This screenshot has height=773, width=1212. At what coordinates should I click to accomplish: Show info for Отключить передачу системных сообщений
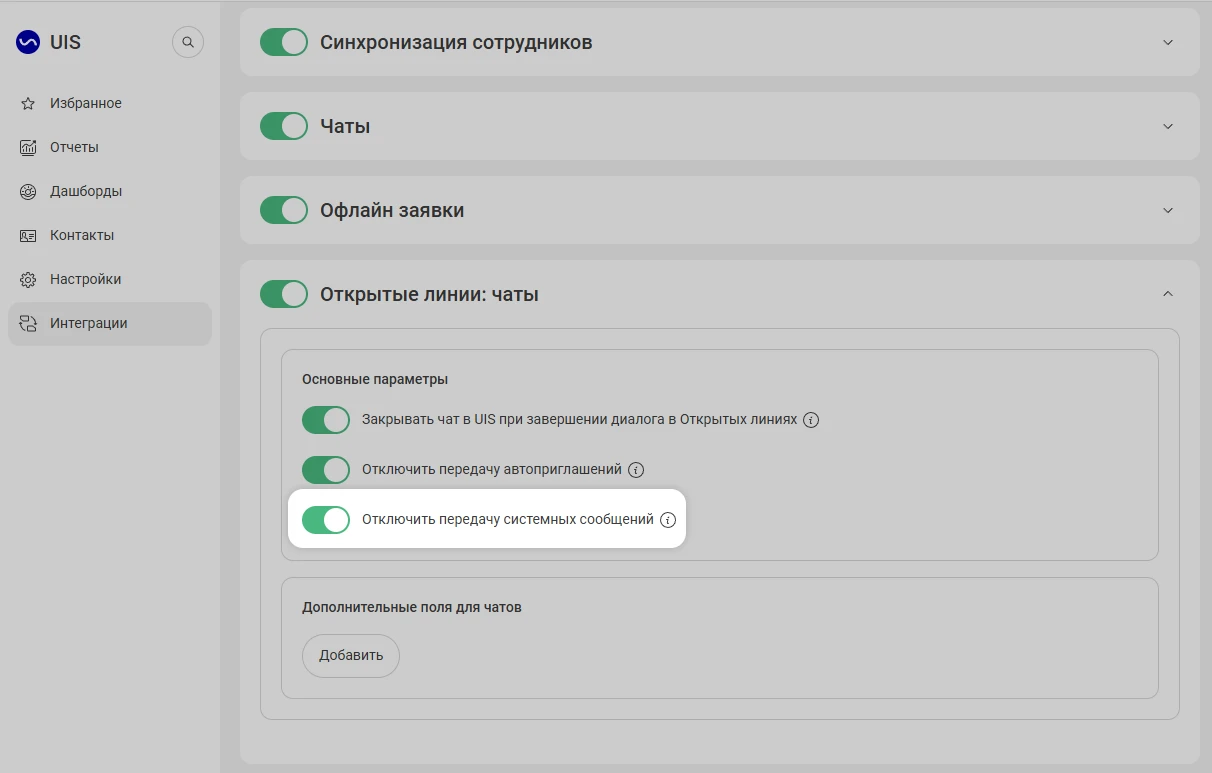[669, 520]
